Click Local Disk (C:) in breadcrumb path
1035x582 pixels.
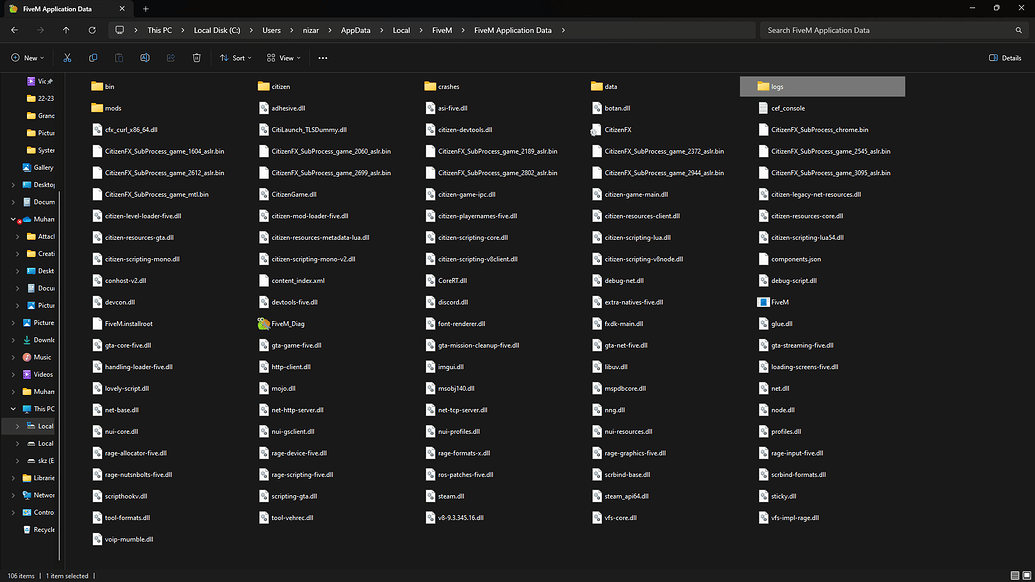(216, 30)
